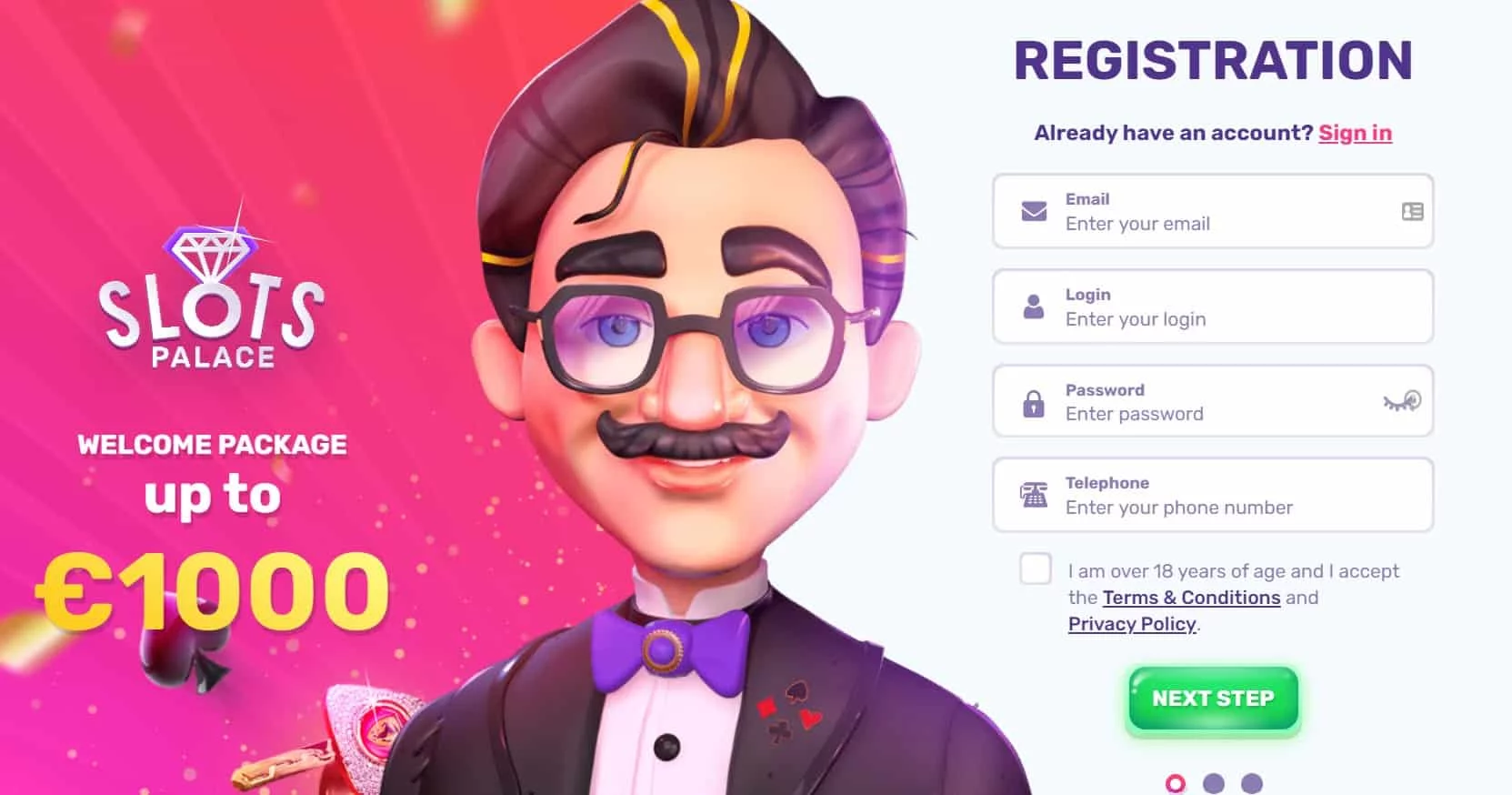
Task: Select the third registration step dot
Action: pyautogui.click(x=1252, y=783)
